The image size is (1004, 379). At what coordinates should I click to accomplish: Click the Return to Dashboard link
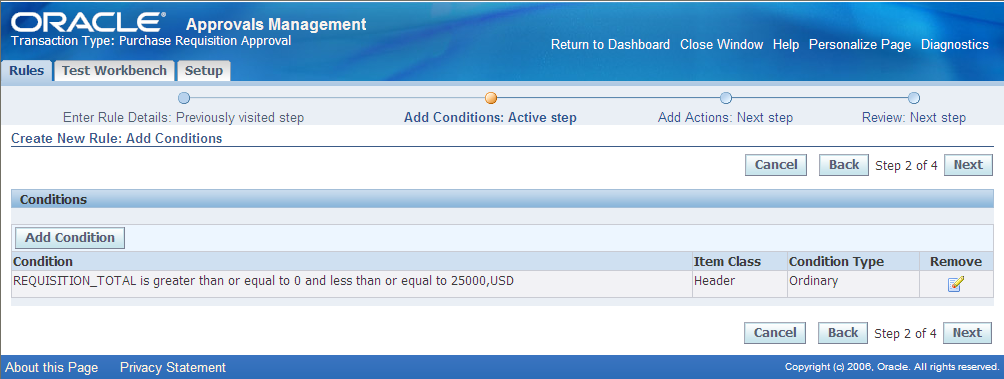point(610,45)
